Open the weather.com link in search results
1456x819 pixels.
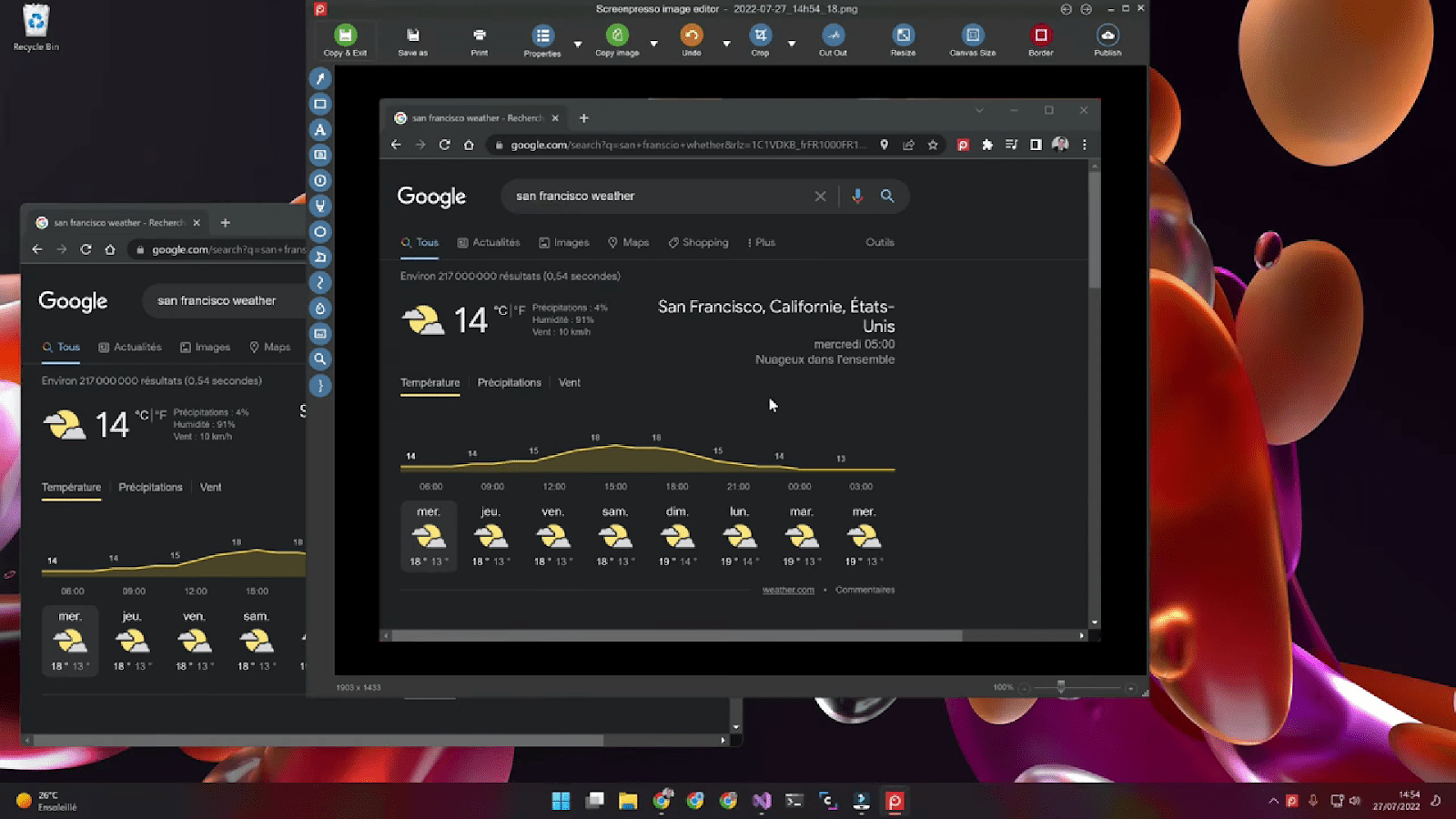click(x=788, y=589)
